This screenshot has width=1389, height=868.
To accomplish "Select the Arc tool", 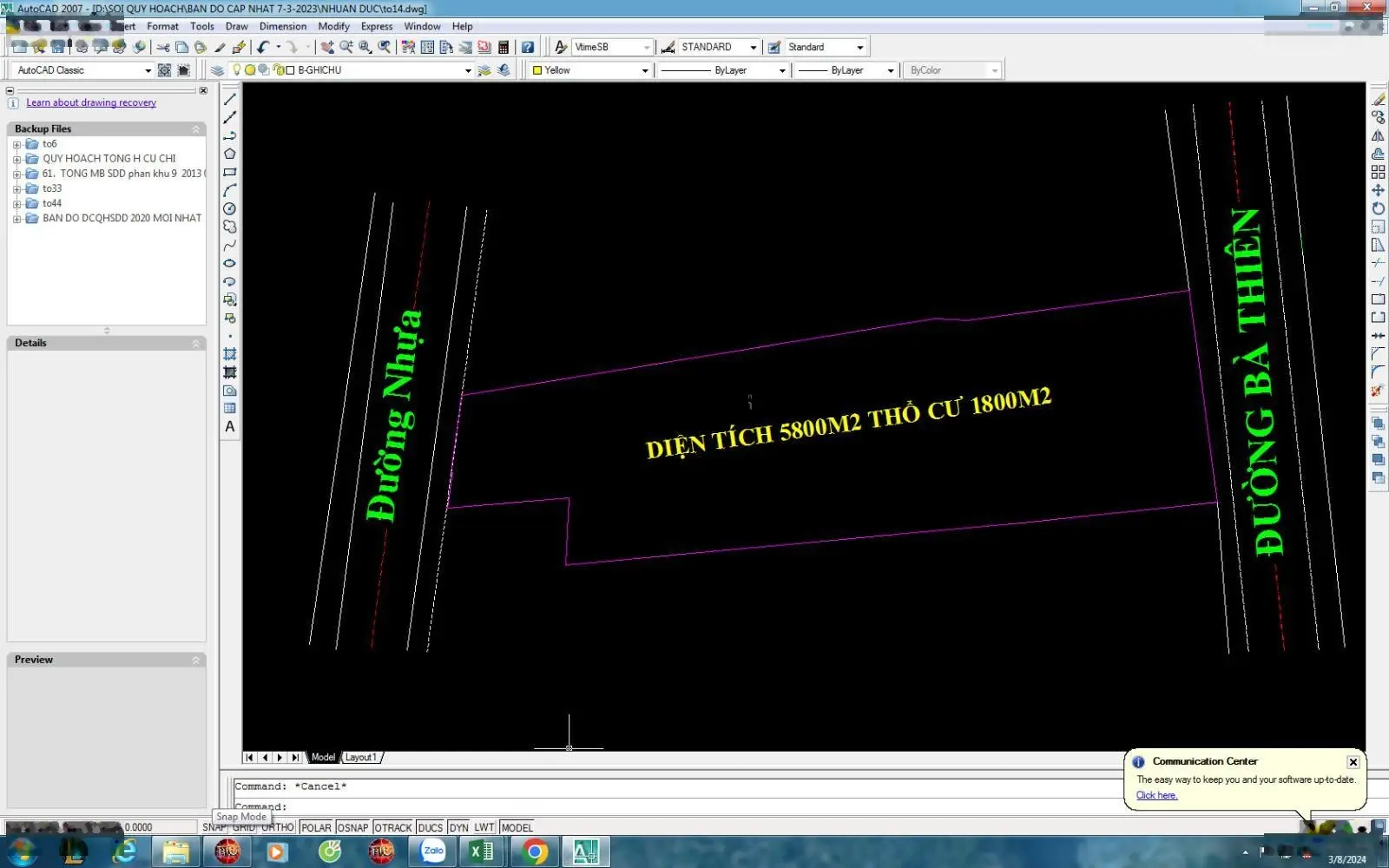I will (x=230, y=190).
